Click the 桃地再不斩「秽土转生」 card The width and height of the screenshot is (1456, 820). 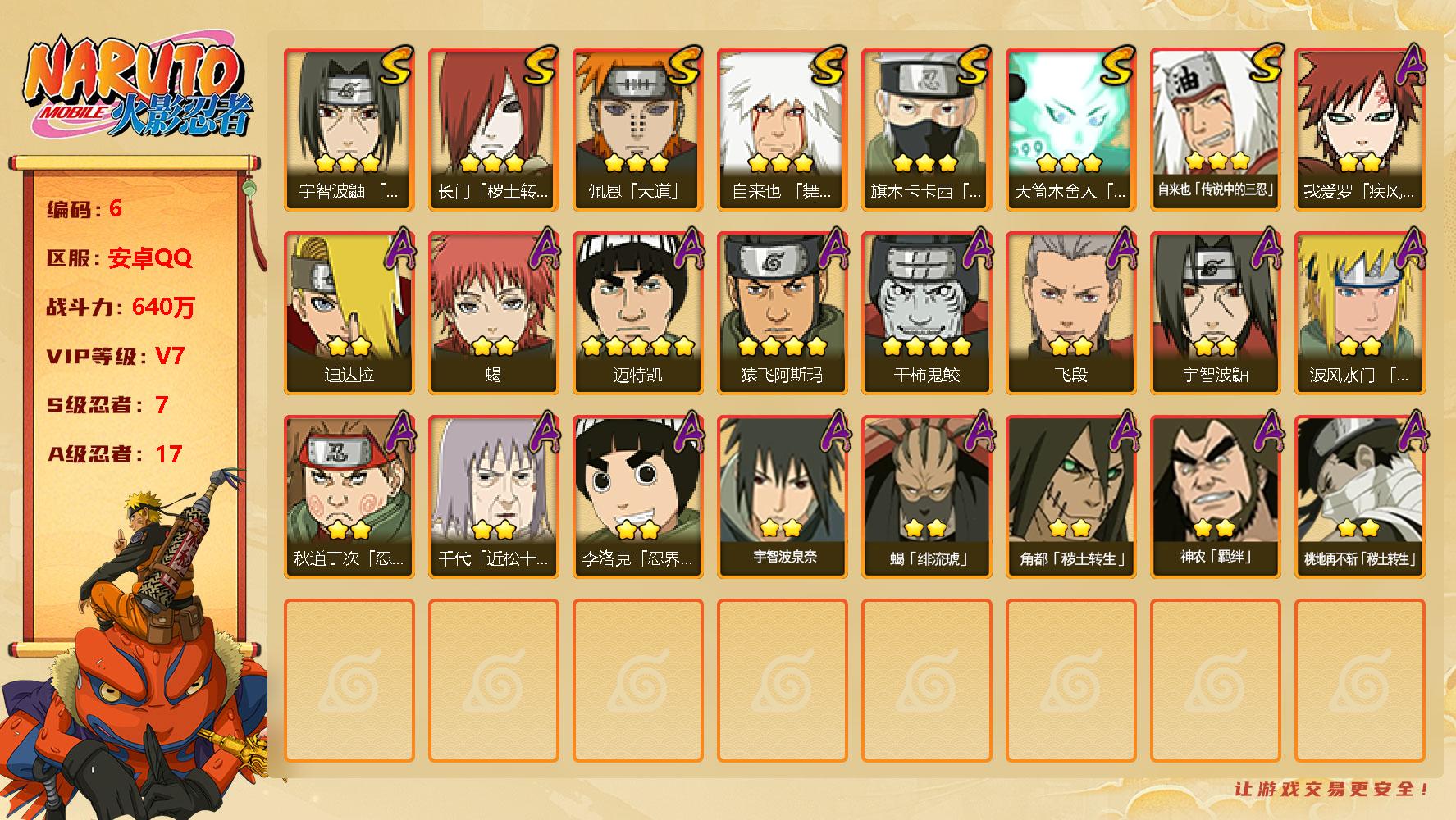tap(1359, 496)
